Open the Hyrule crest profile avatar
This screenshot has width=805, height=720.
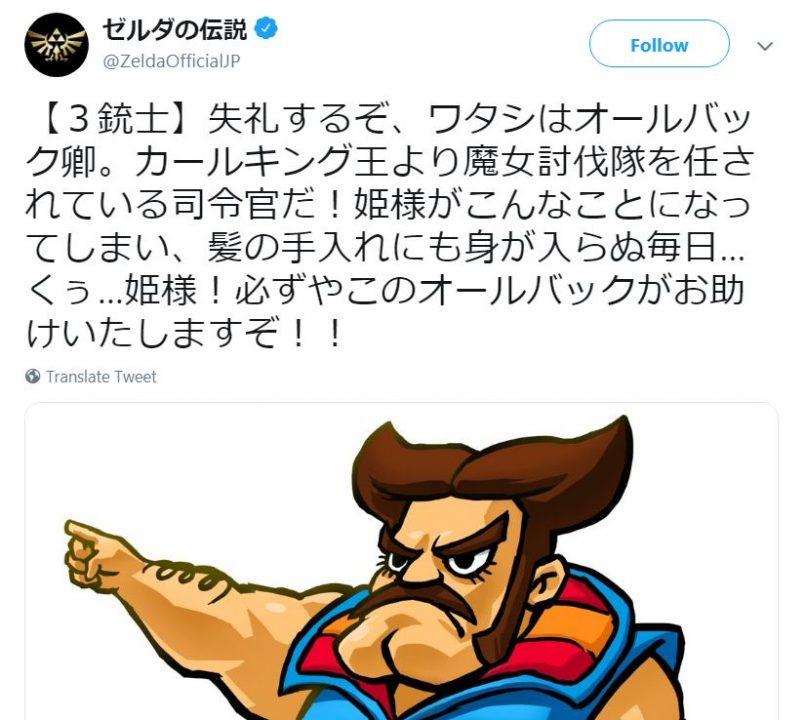pos(56,45)
